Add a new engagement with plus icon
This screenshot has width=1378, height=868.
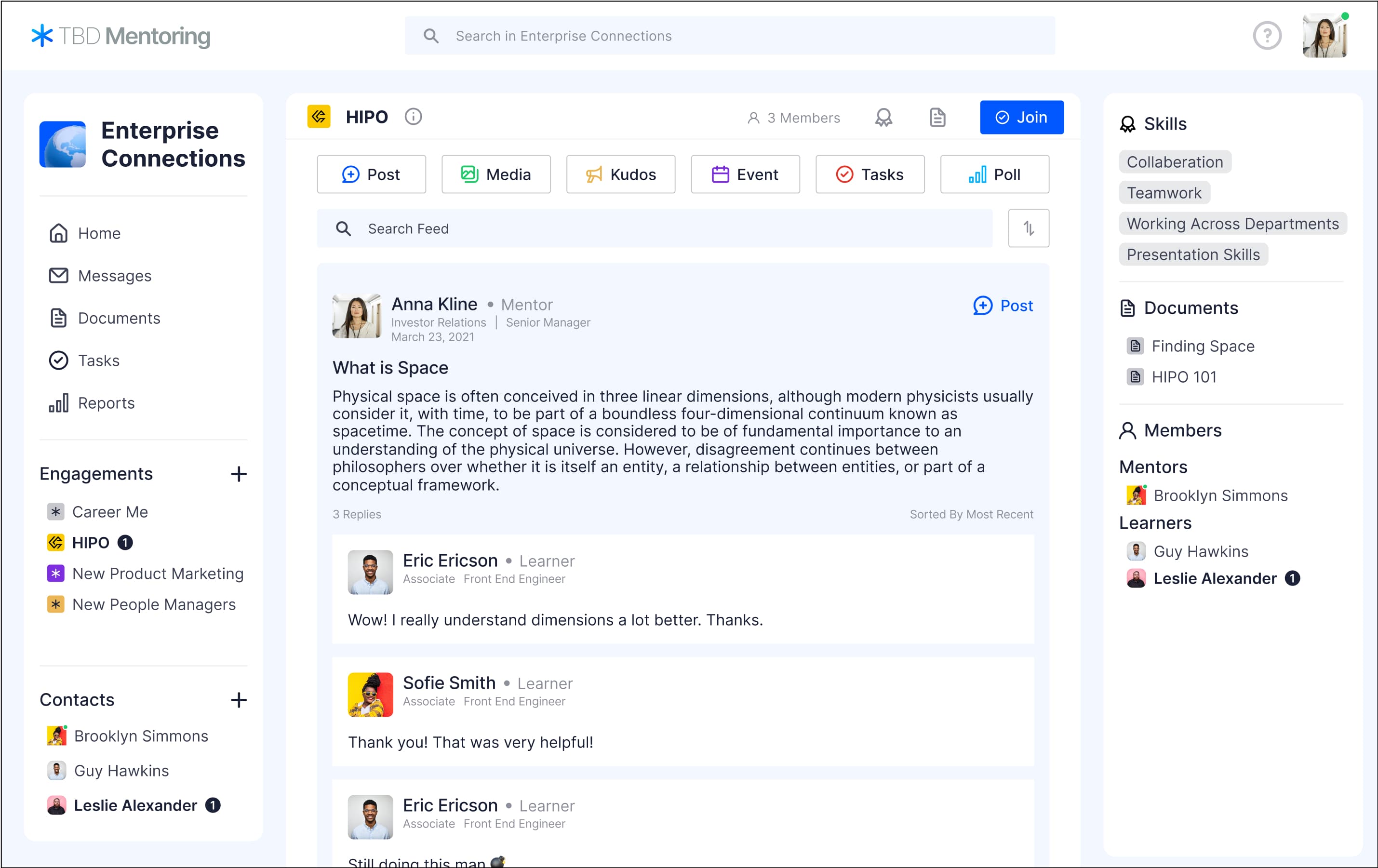(239, 474)
